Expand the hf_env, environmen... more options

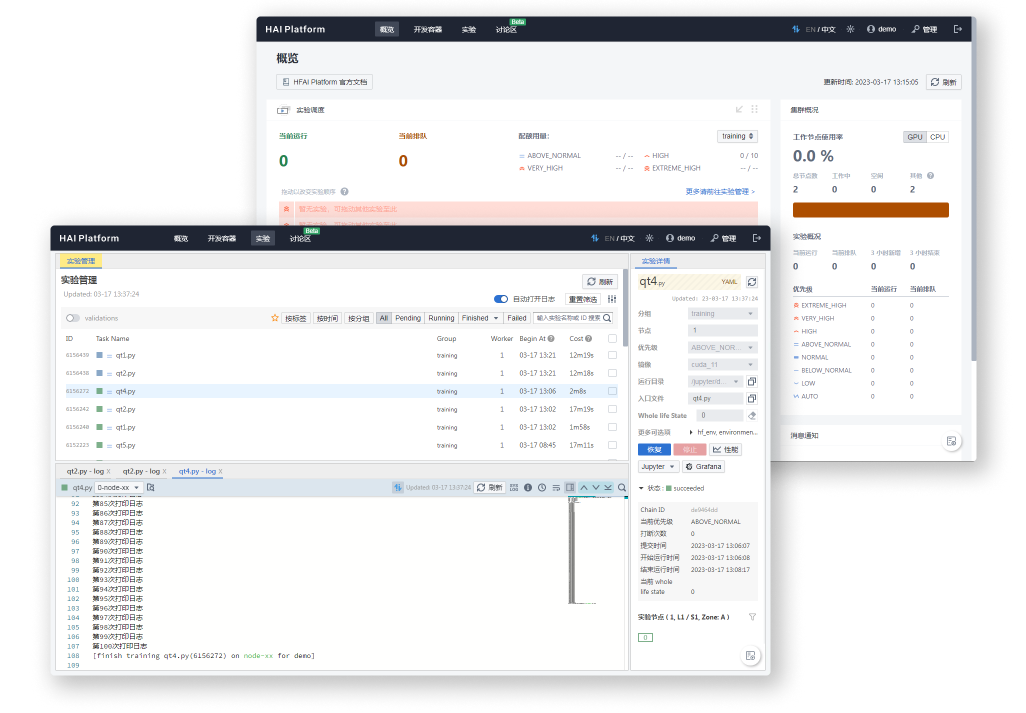point(692,432)
